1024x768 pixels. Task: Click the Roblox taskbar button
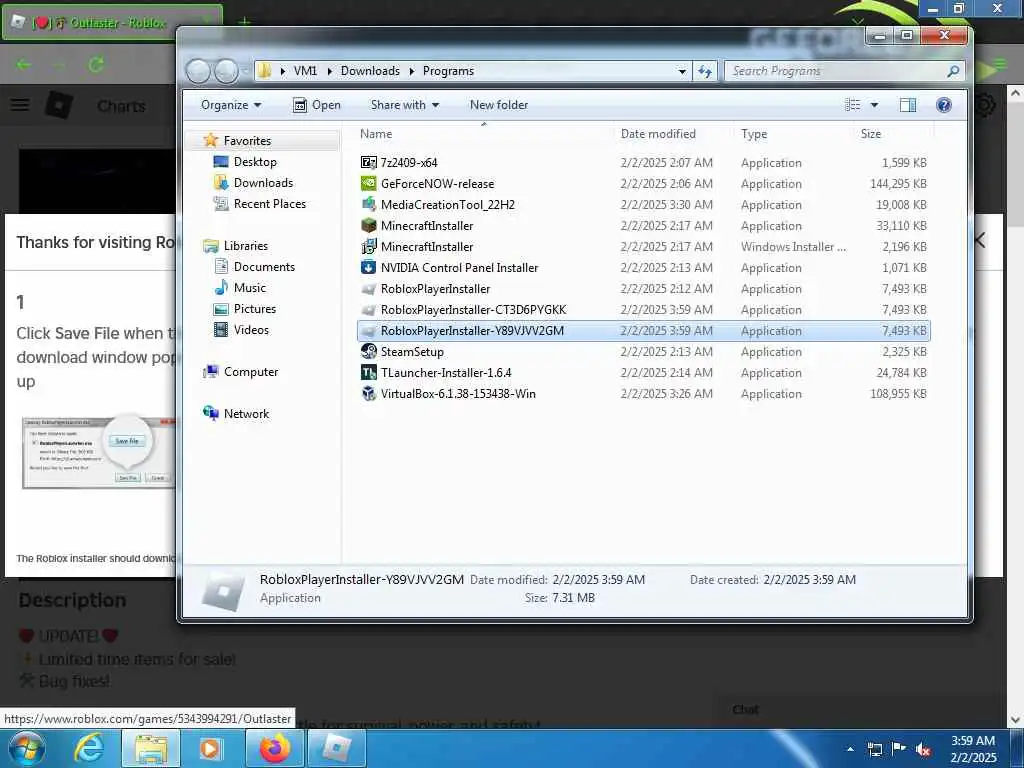335,748
